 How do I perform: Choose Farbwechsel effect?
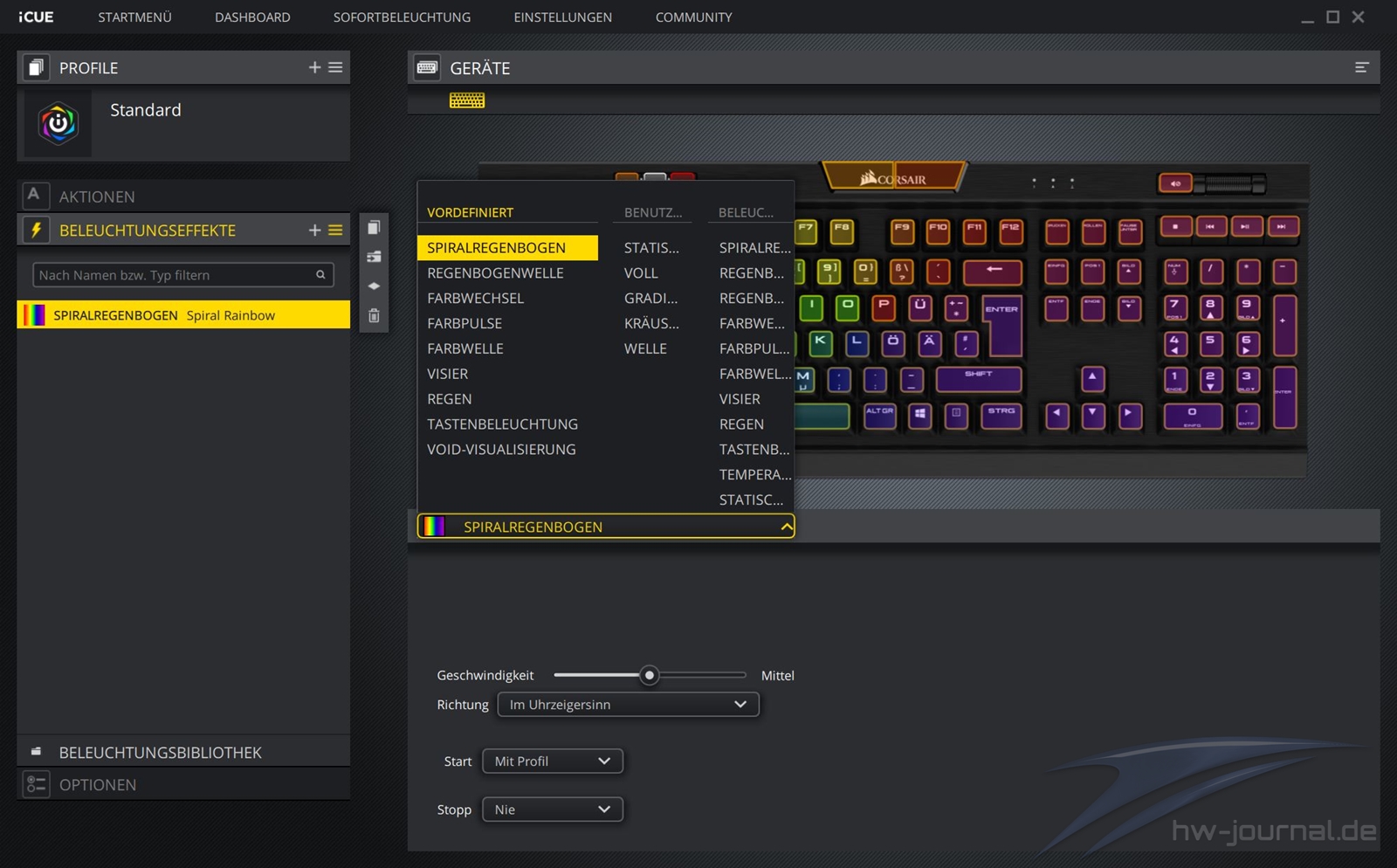475,298
